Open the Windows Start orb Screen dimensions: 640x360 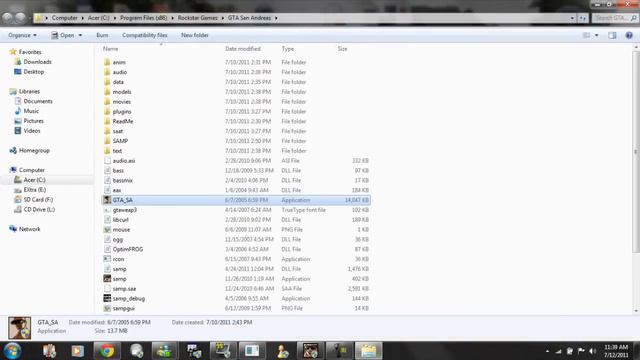point(13,351)
